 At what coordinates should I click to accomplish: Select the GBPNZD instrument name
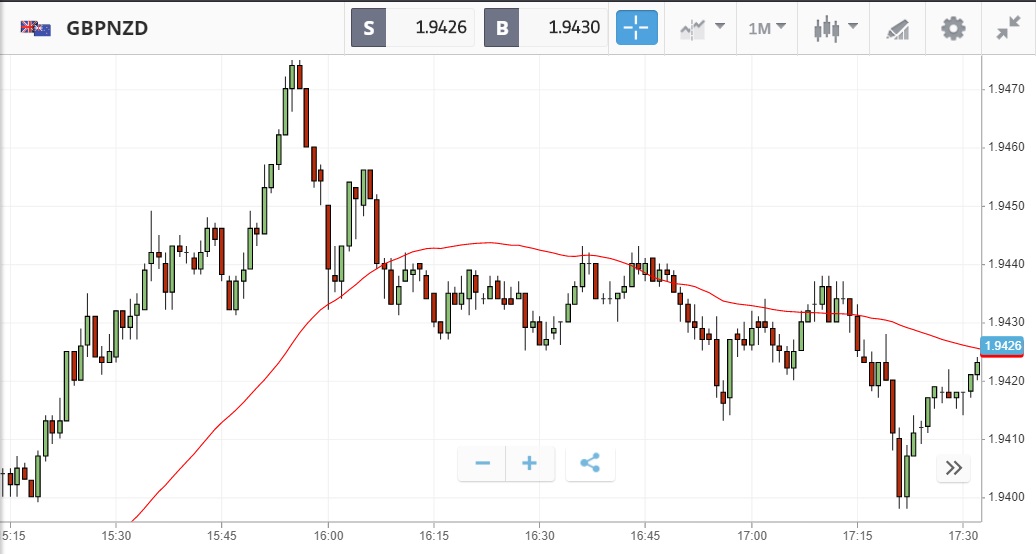[x=107, y=28]
